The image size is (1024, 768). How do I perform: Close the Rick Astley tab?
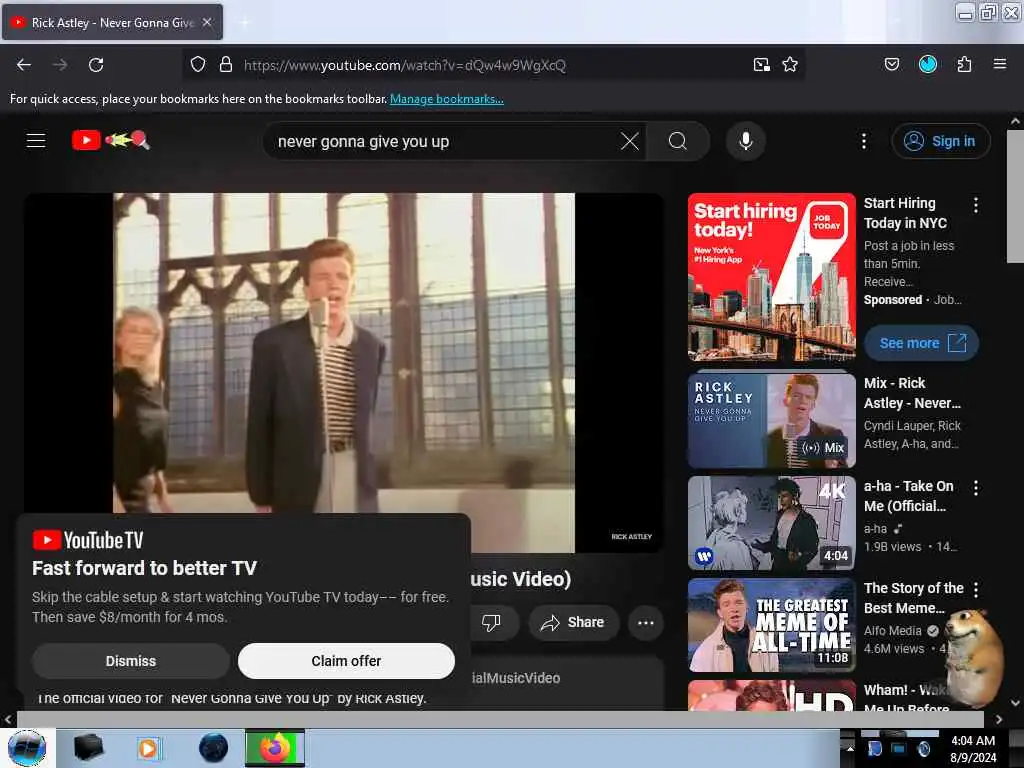click(207, 22)
